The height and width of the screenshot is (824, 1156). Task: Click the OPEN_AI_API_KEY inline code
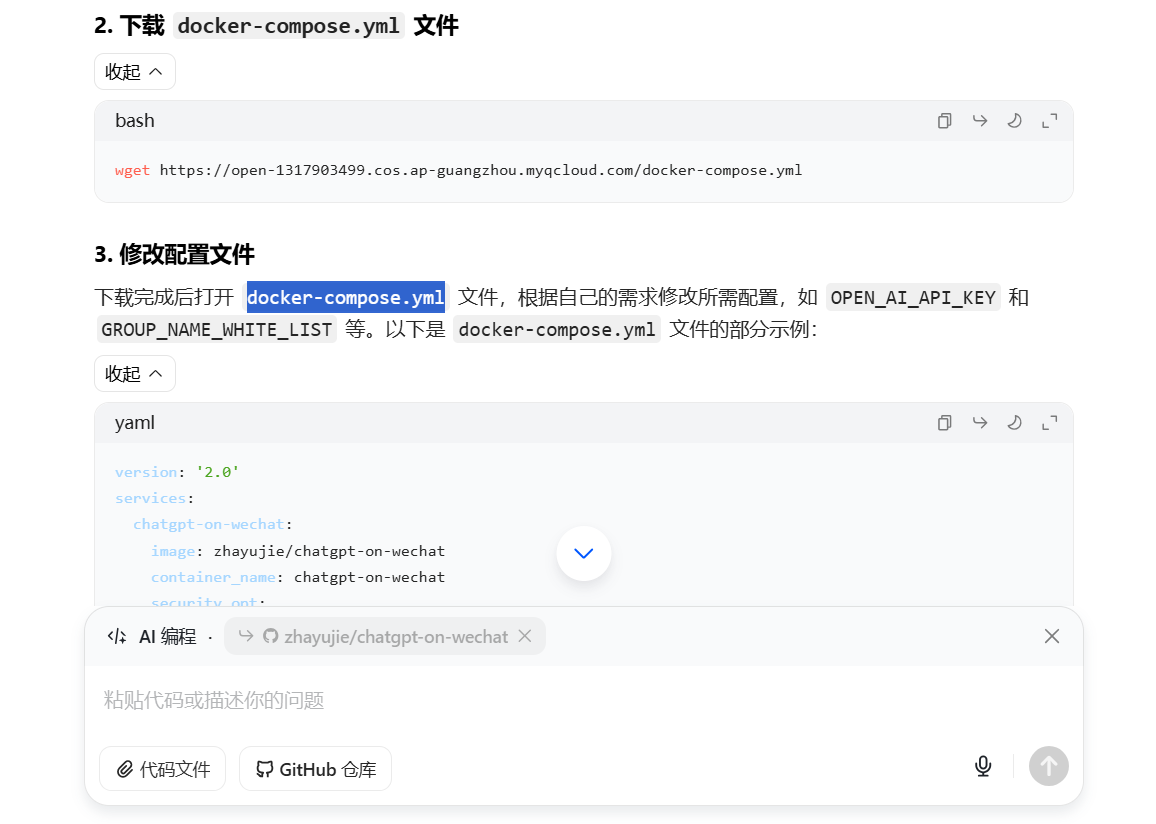[913, 298]
